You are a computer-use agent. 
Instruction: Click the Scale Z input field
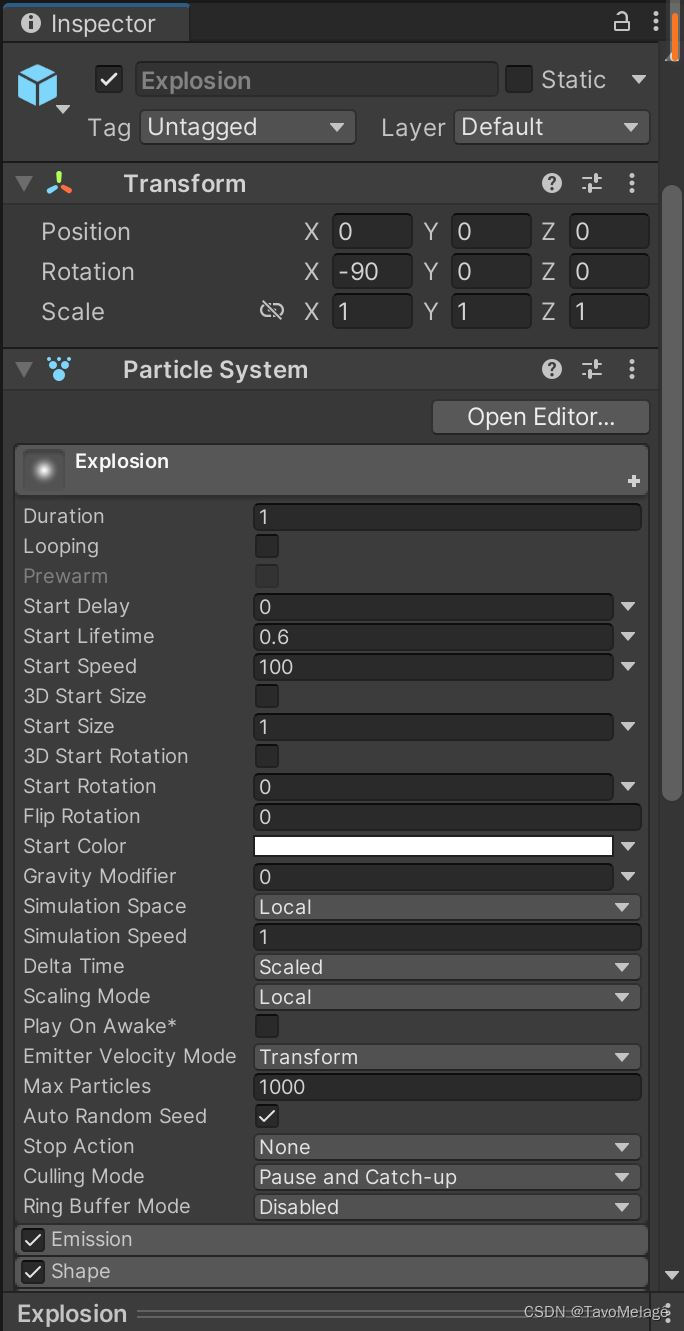[609, 311]
